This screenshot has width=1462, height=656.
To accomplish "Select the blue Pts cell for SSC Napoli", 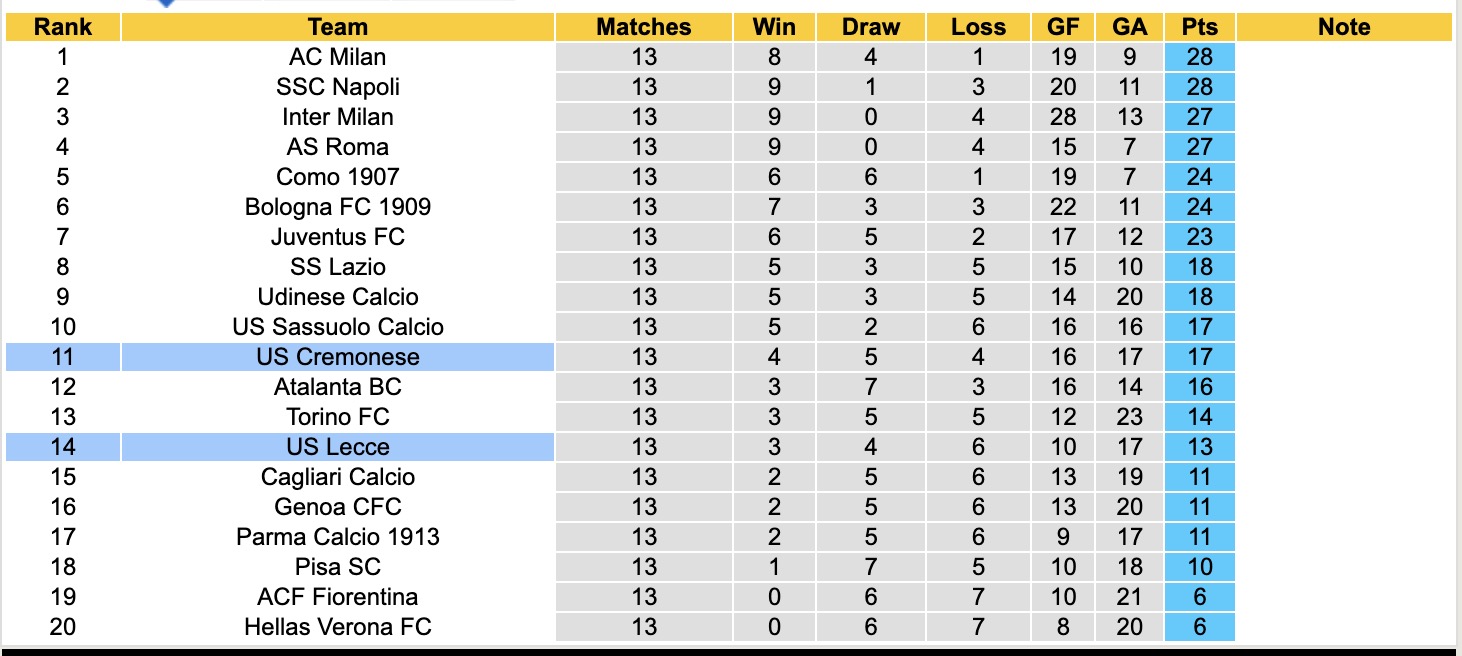I will pos(1200,87).
